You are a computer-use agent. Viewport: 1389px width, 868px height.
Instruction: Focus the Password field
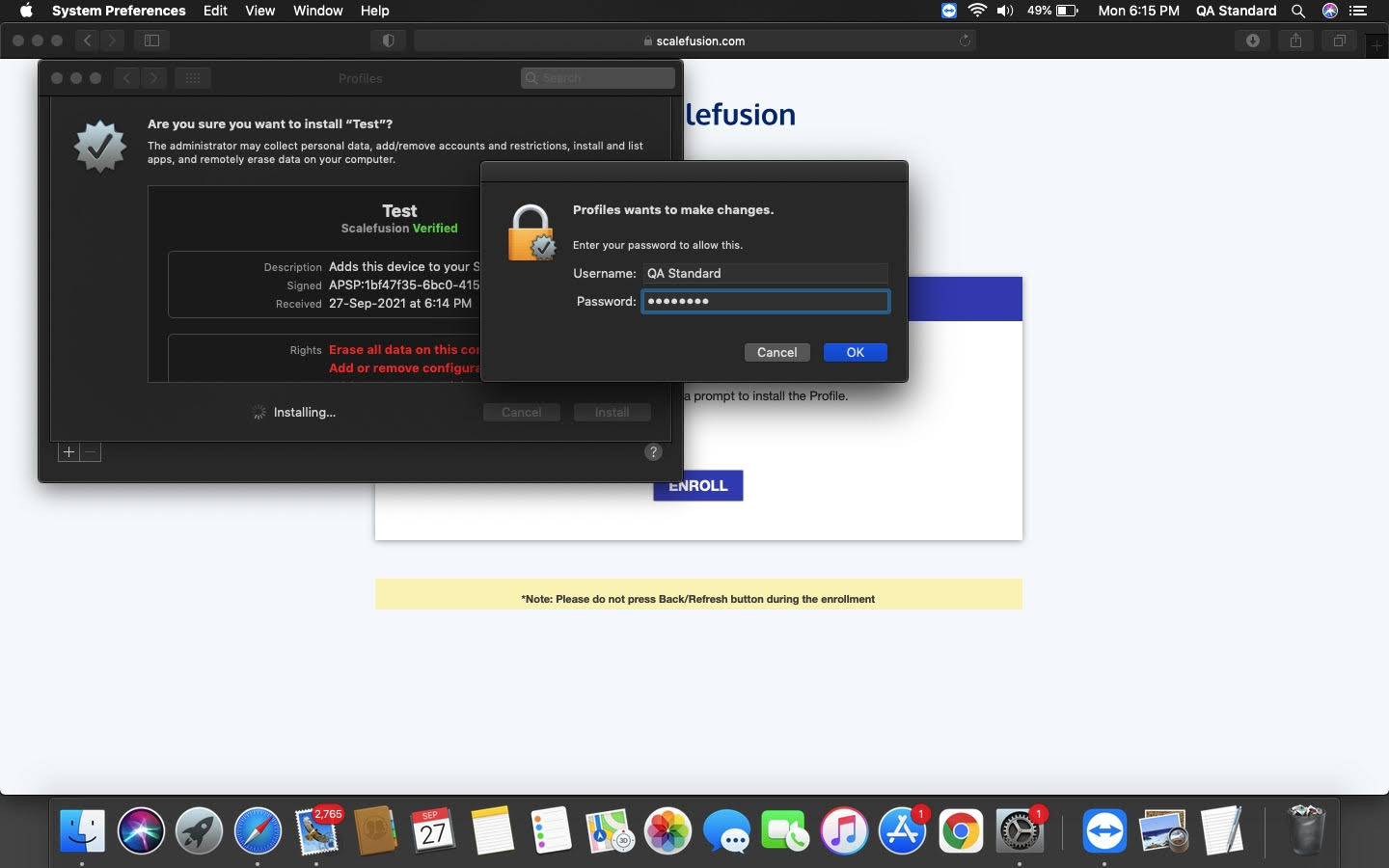tap(765, 301)
